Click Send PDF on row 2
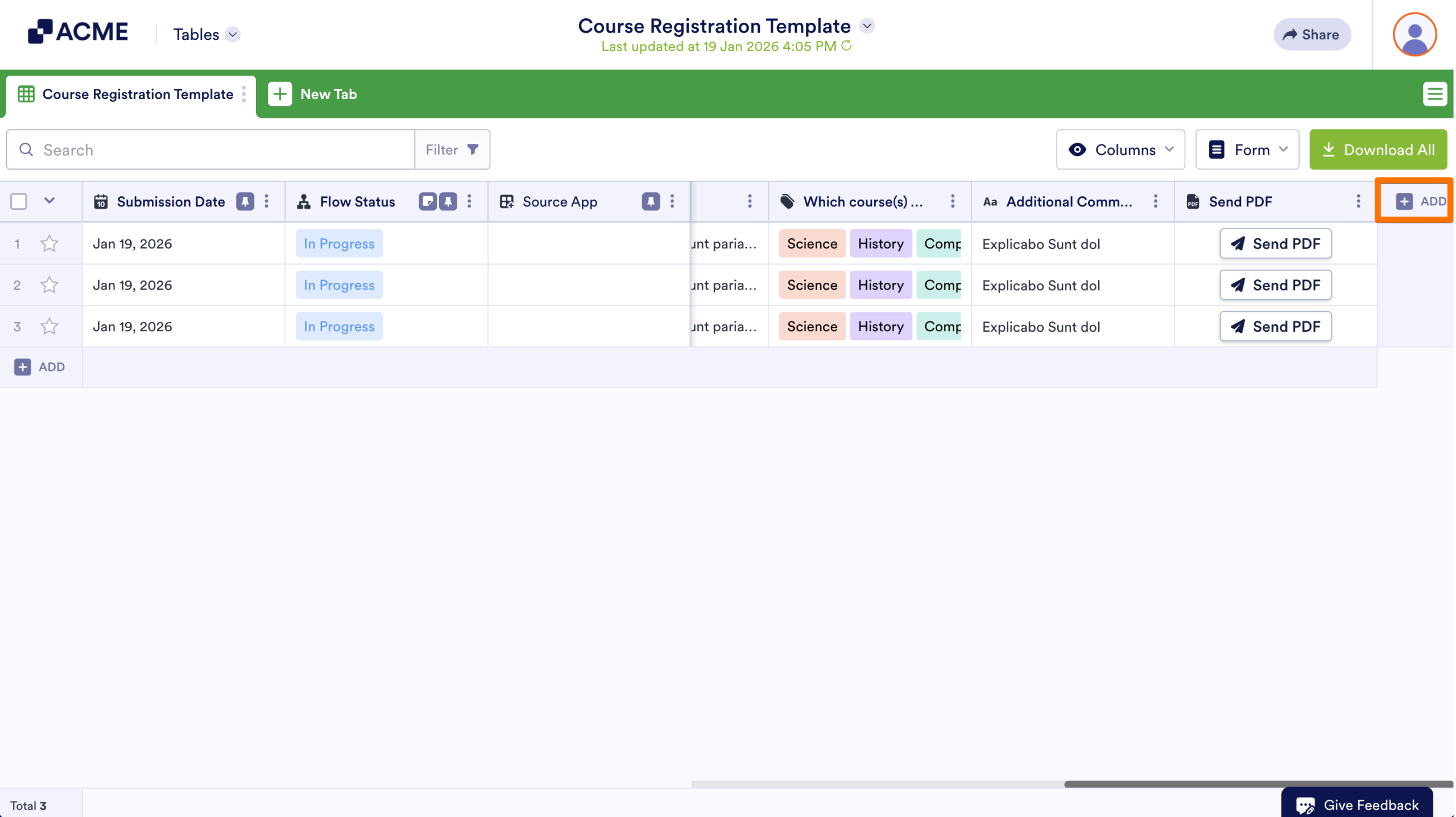1456x817 pixels. coord(1275,285)
